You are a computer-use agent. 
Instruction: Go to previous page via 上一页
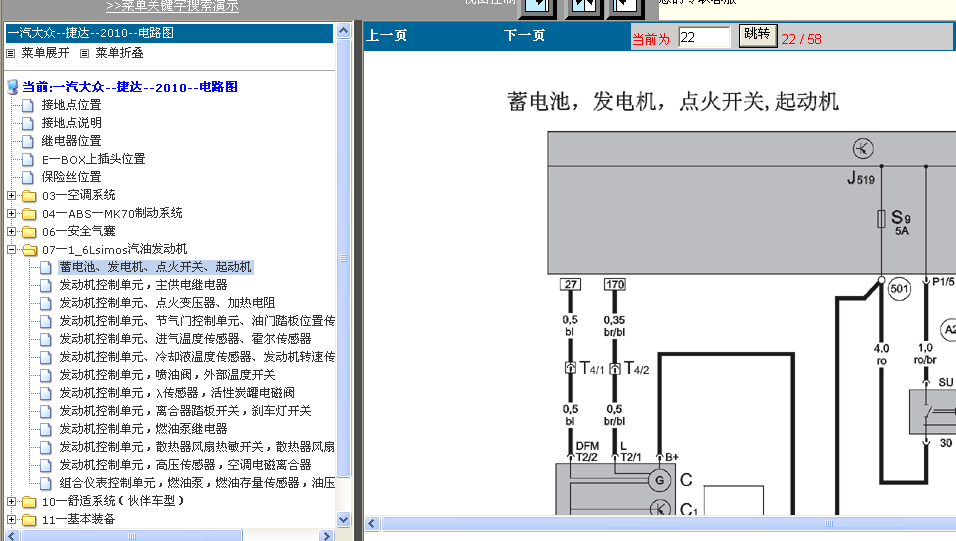click(x=387, y=36)
